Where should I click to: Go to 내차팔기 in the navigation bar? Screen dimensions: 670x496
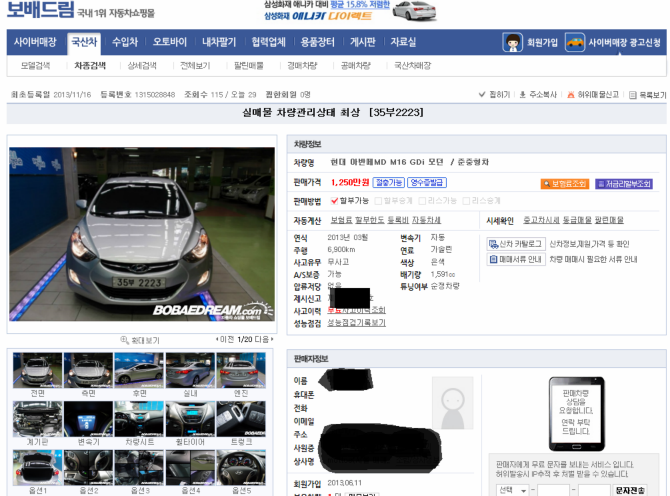(219, 42)
